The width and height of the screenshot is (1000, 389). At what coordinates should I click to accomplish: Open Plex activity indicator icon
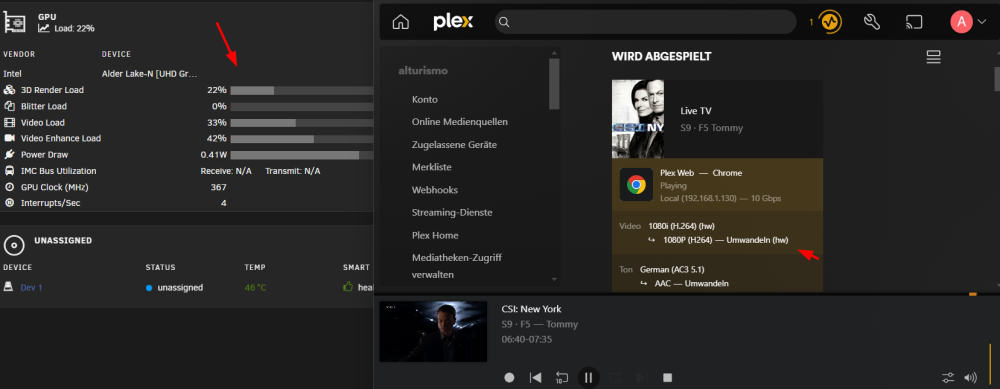coord(830,22)
